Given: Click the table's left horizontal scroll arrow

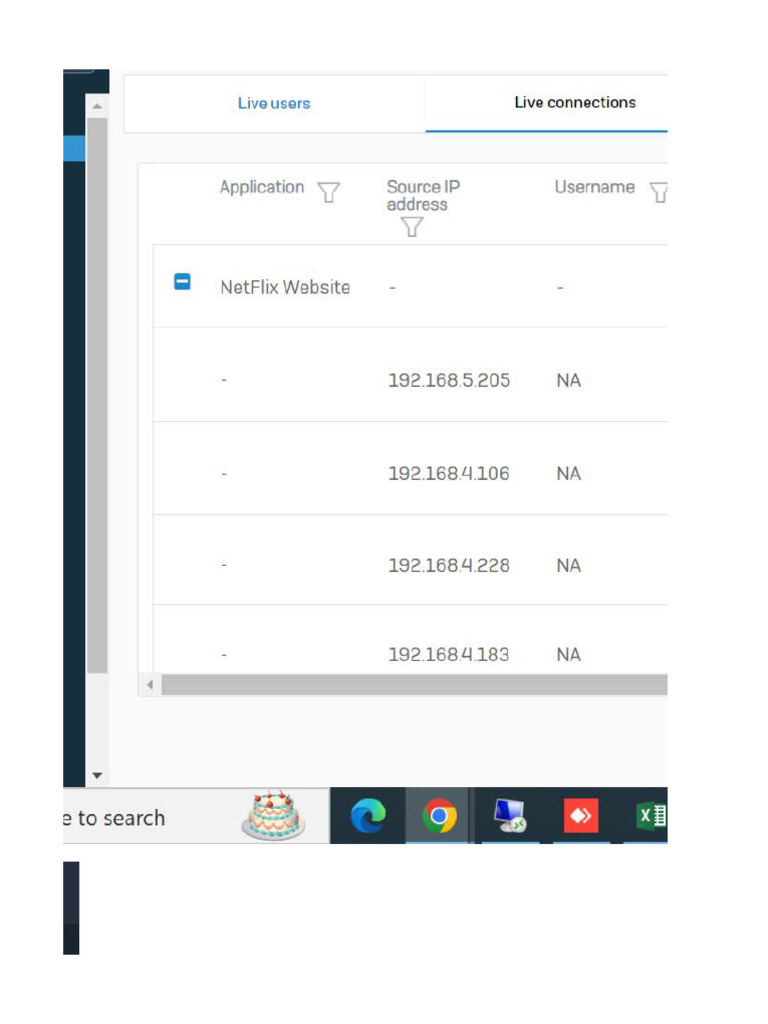Looking at the screenshot, I should [x=150, y=685].
